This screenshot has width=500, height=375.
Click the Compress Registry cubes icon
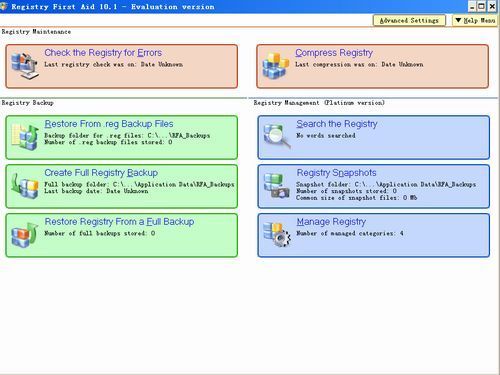[275, 65]
